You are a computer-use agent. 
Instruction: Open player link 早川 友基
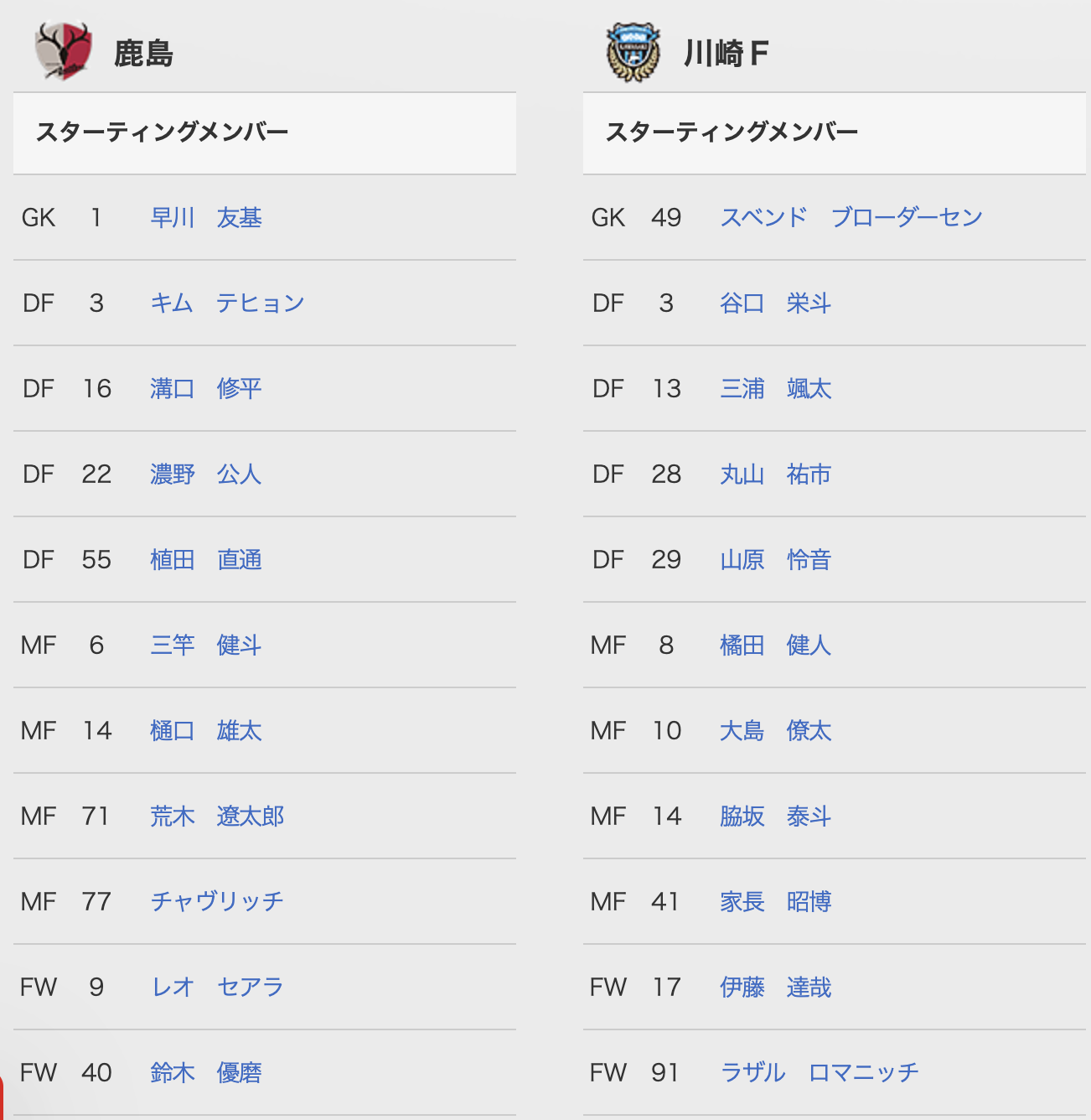tap(206, 218)
